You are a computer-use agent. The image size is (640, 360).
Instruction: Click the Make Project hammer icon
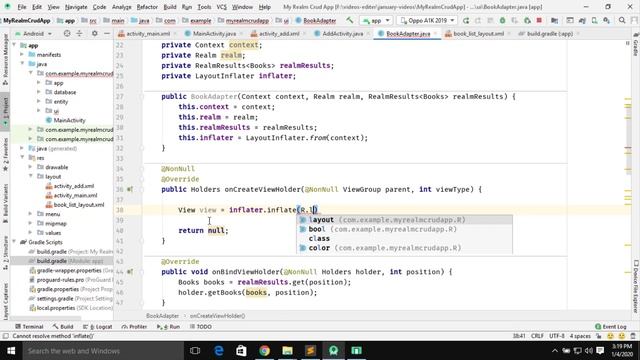point(350,20)
